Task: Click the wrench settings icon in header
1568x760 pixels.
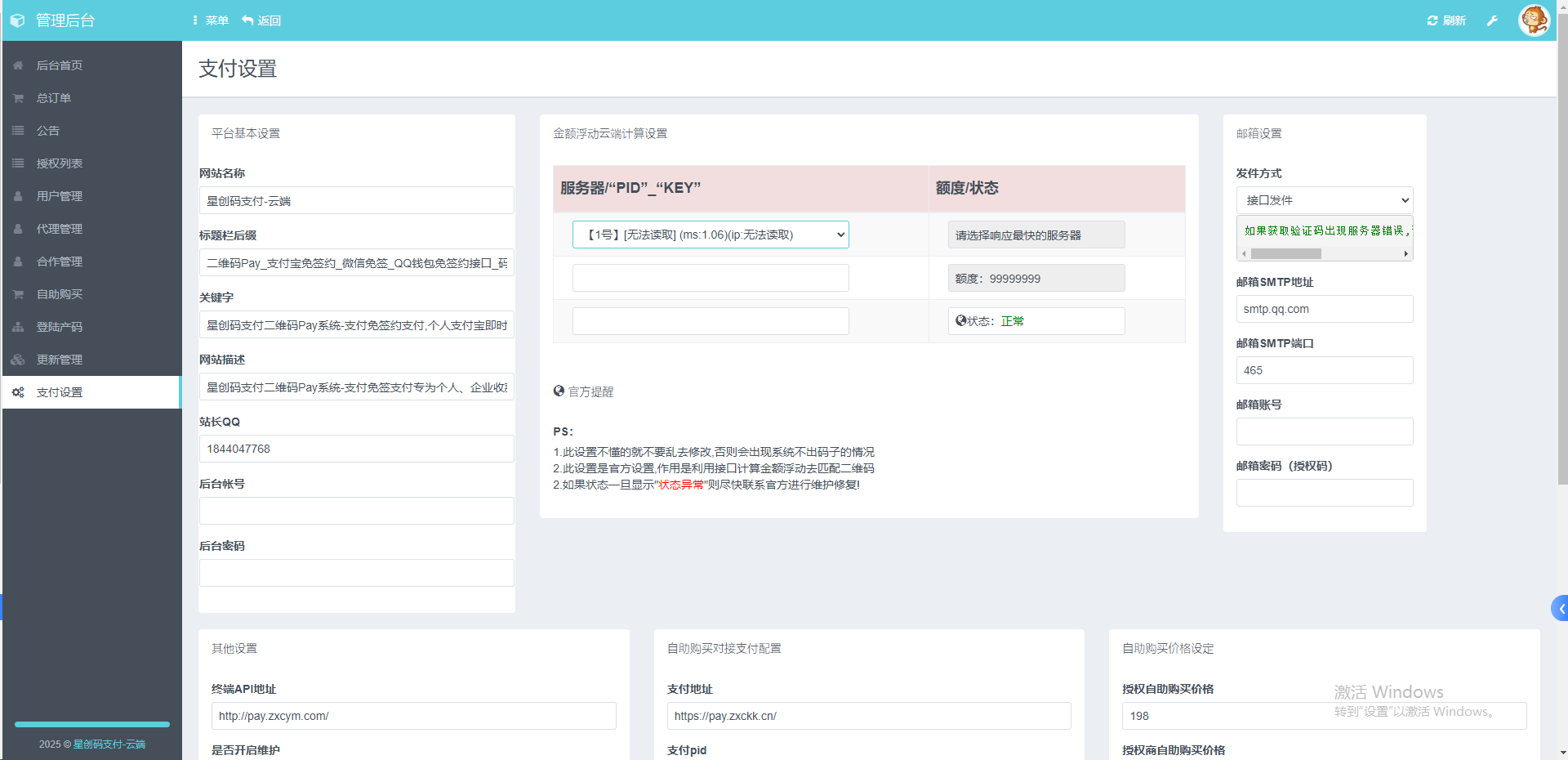Action: [1492, 20]
